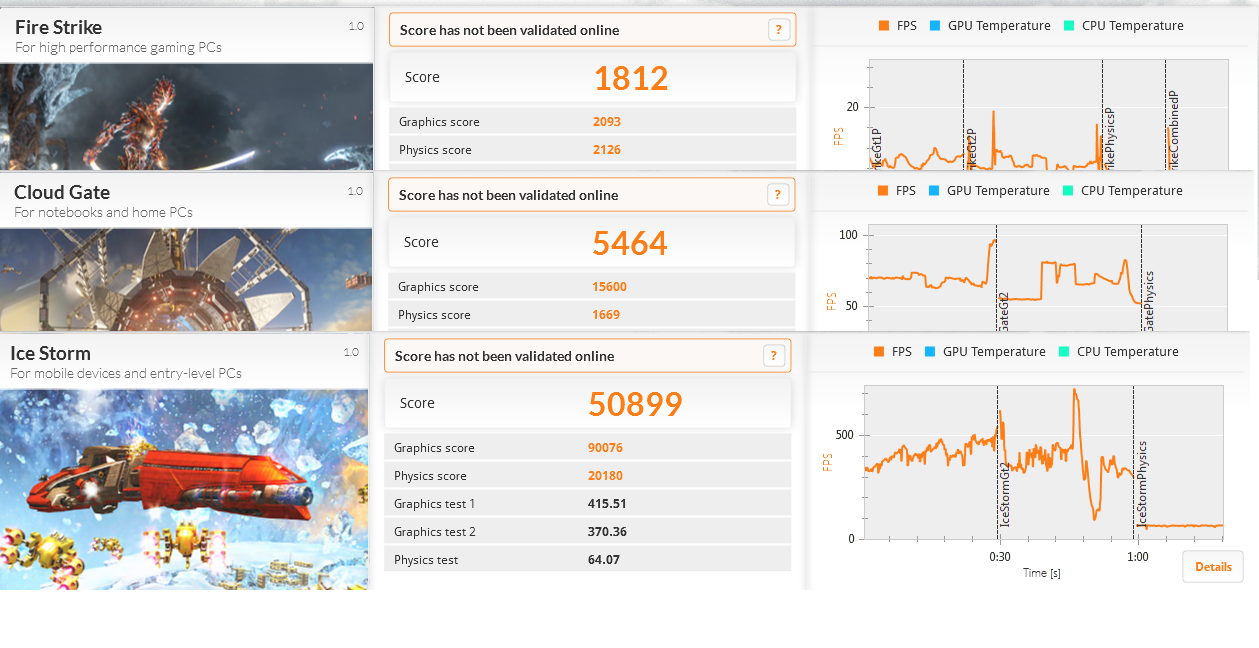Screen dimensions: 1259x648
Task: Toggle GPU Temperature legend in Ice Storm chart
Action: pos(985,352)
